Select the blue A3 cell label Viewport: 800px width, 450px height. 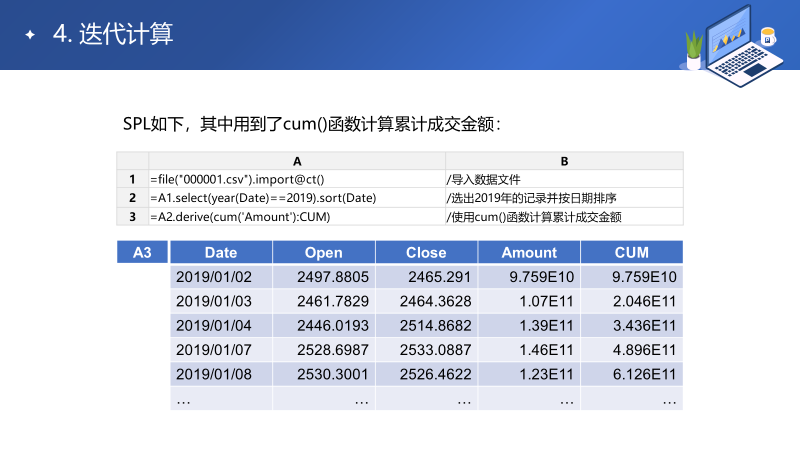point(141,253)
